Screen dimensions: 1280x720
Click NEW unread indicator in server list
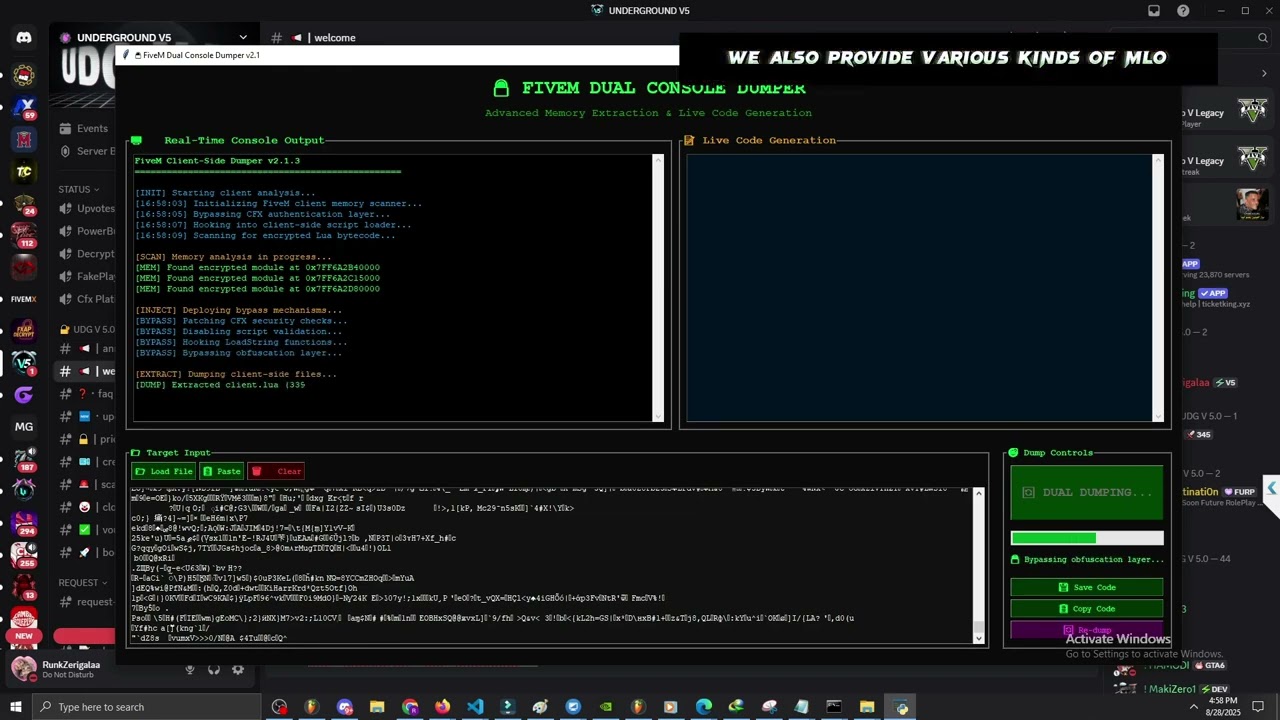pos(24,636)
